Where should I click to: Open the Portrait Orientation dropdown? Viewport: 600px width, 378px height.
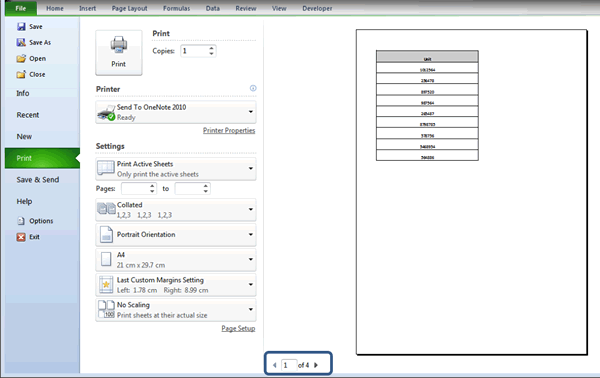click(x=176, y=235)
